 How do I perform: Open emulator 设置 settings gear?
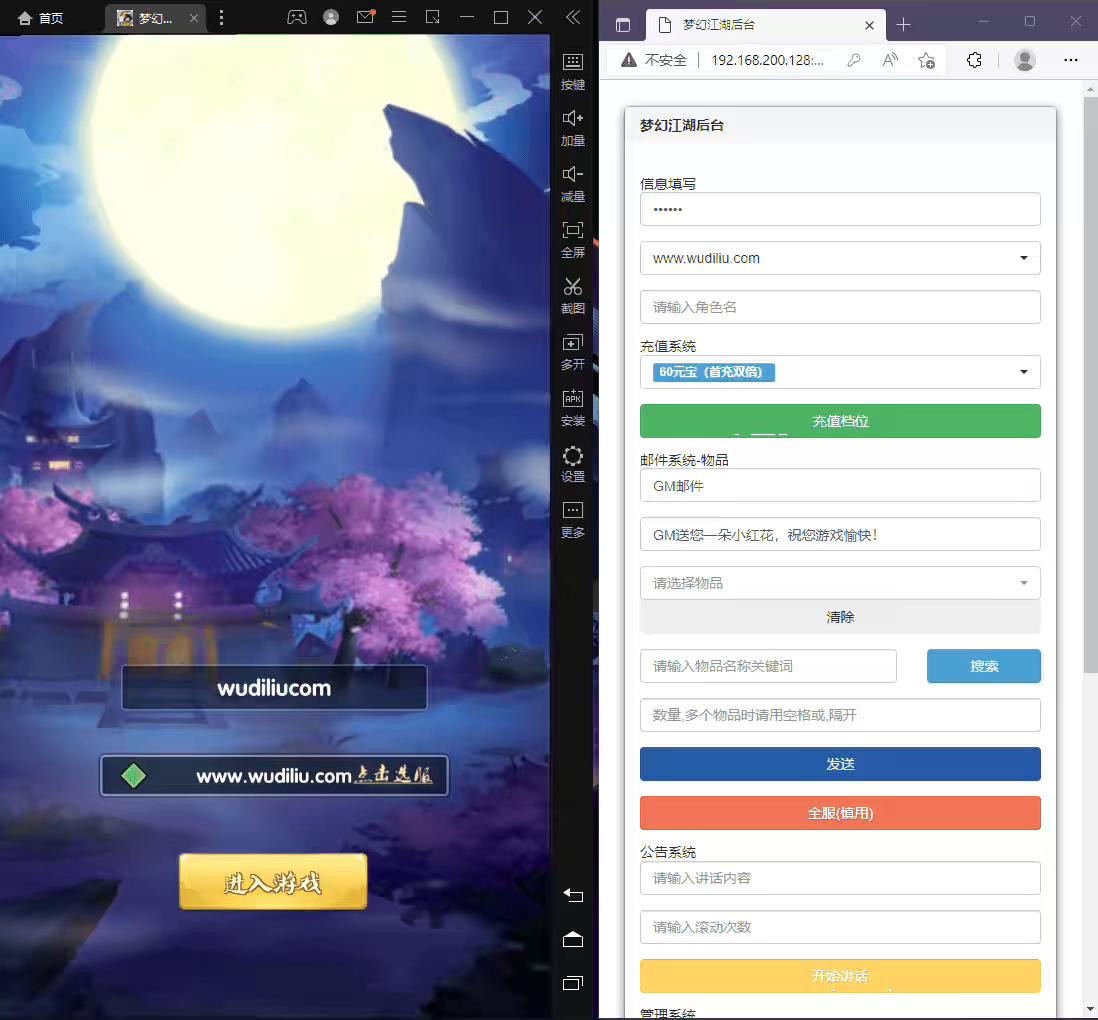tap(573, 463)
